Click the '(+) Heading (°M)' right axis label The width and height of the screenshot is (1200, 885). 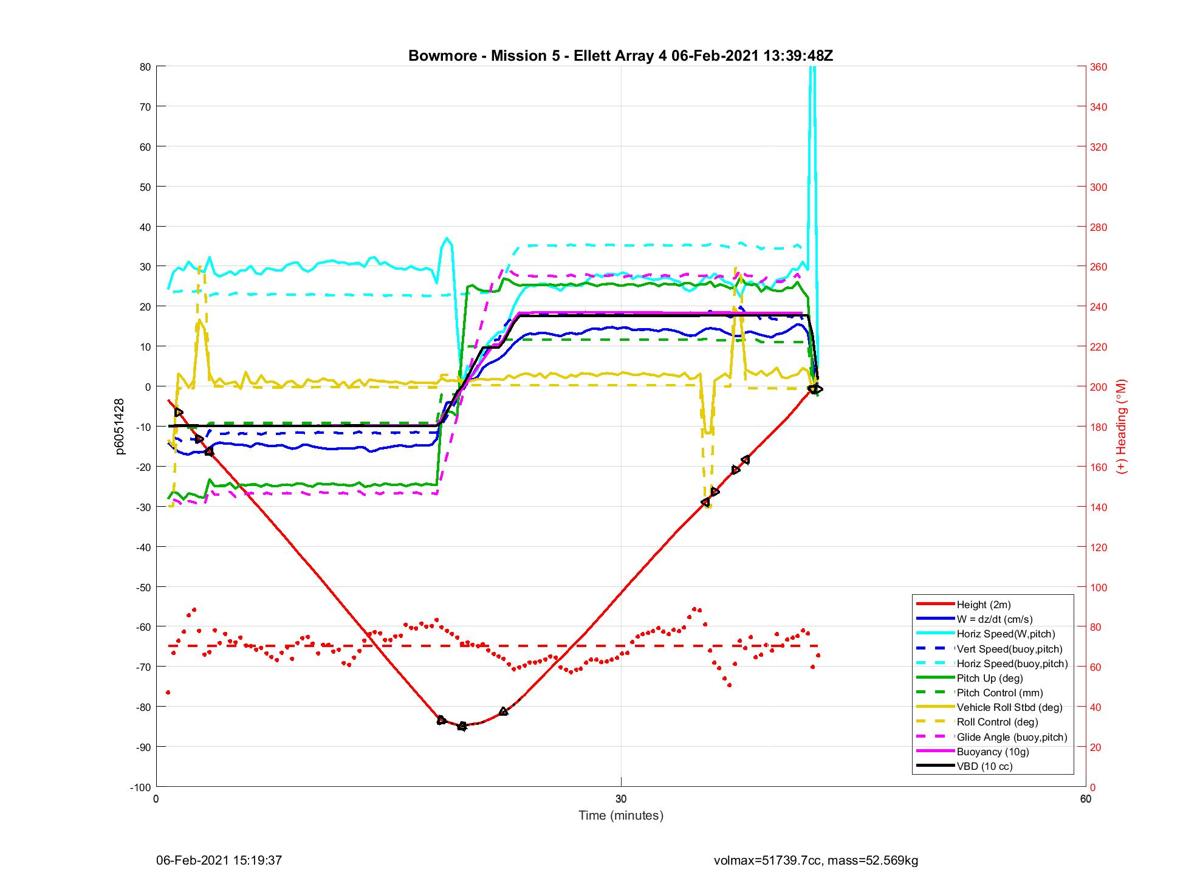click(x=1122, y=427)
